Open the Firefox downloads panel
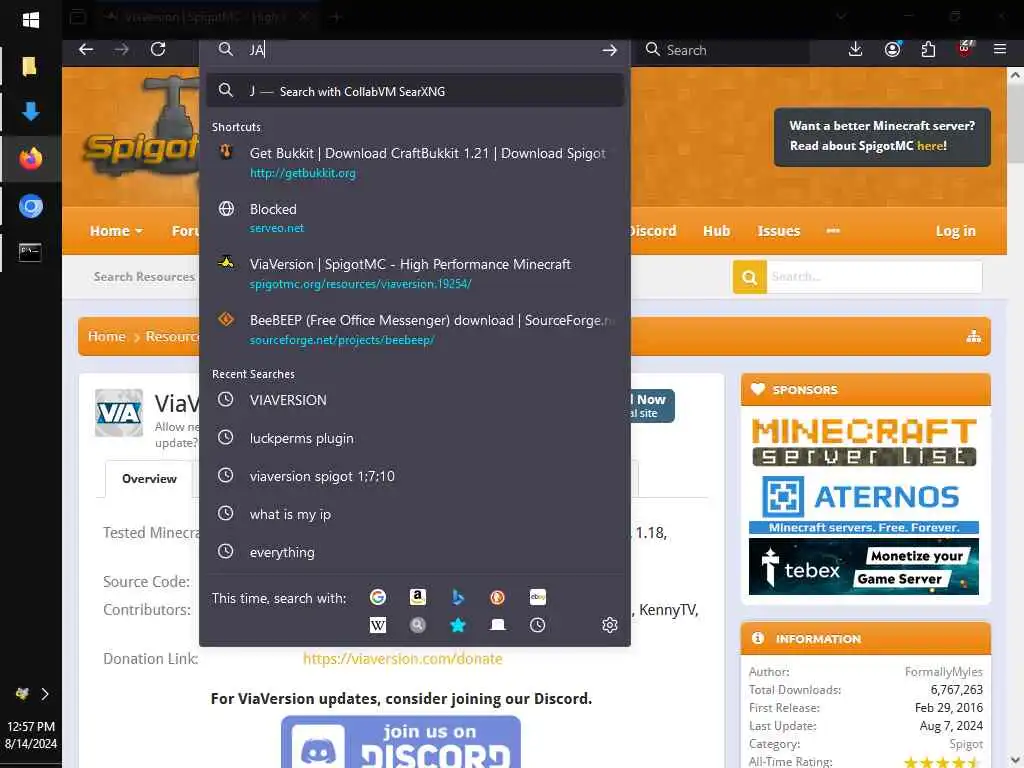The height and width of the screenshot is (768, 1024). pos(855,50)
